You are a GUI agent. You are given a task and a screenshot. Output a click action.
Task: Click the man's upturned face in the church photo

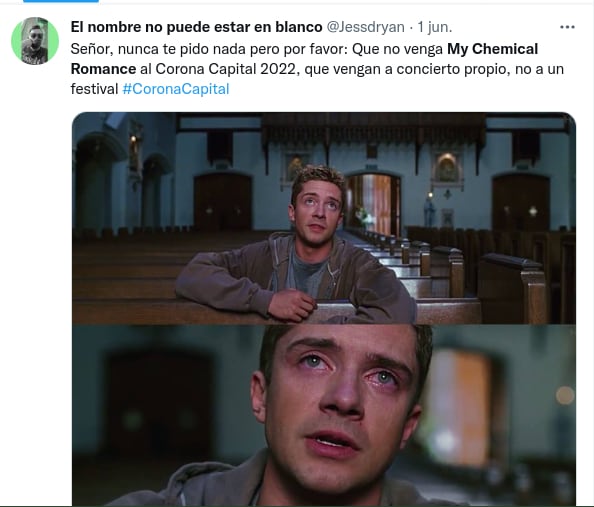(x=316, y=210)
